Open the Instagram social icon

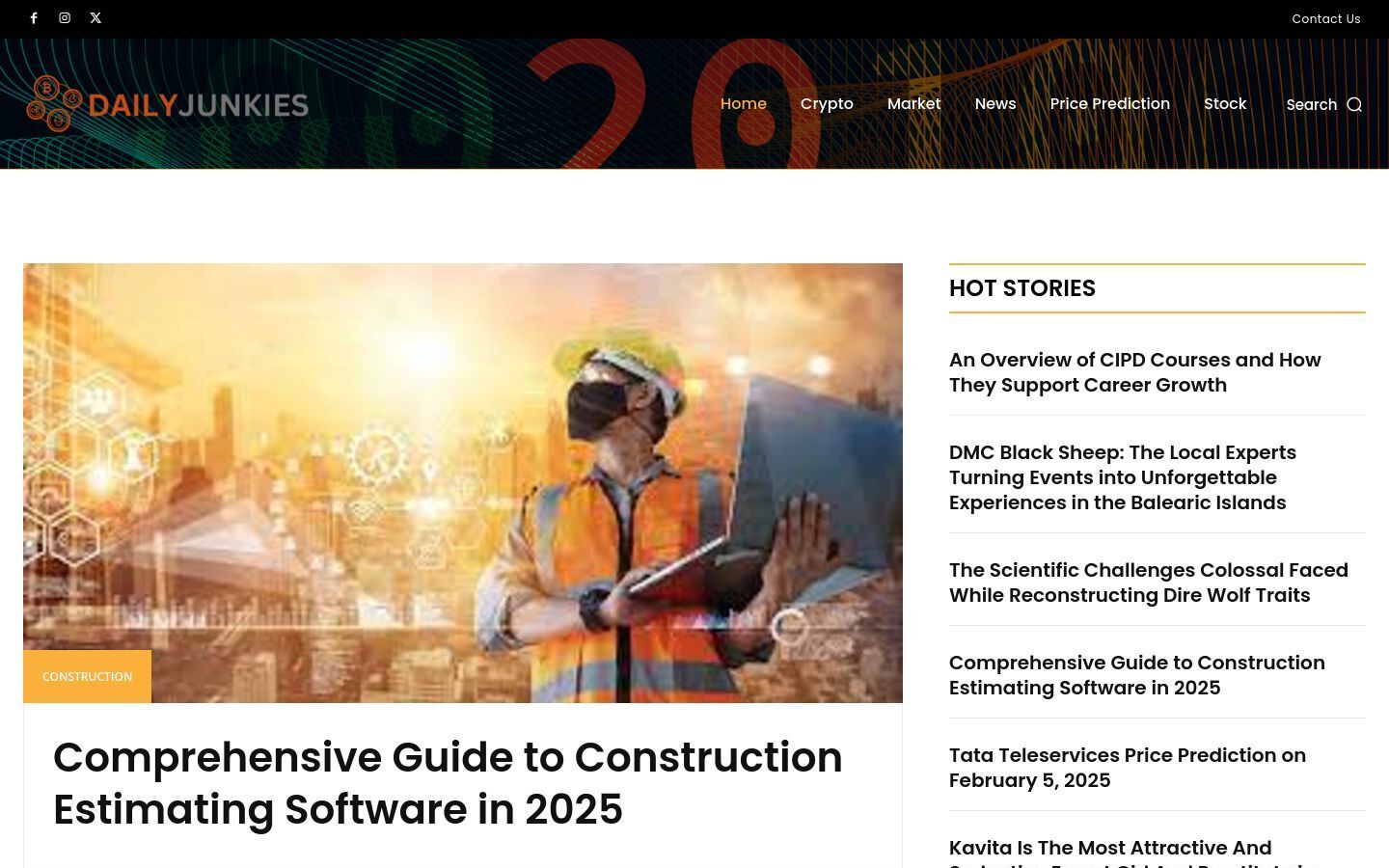(x=65, y=18)
